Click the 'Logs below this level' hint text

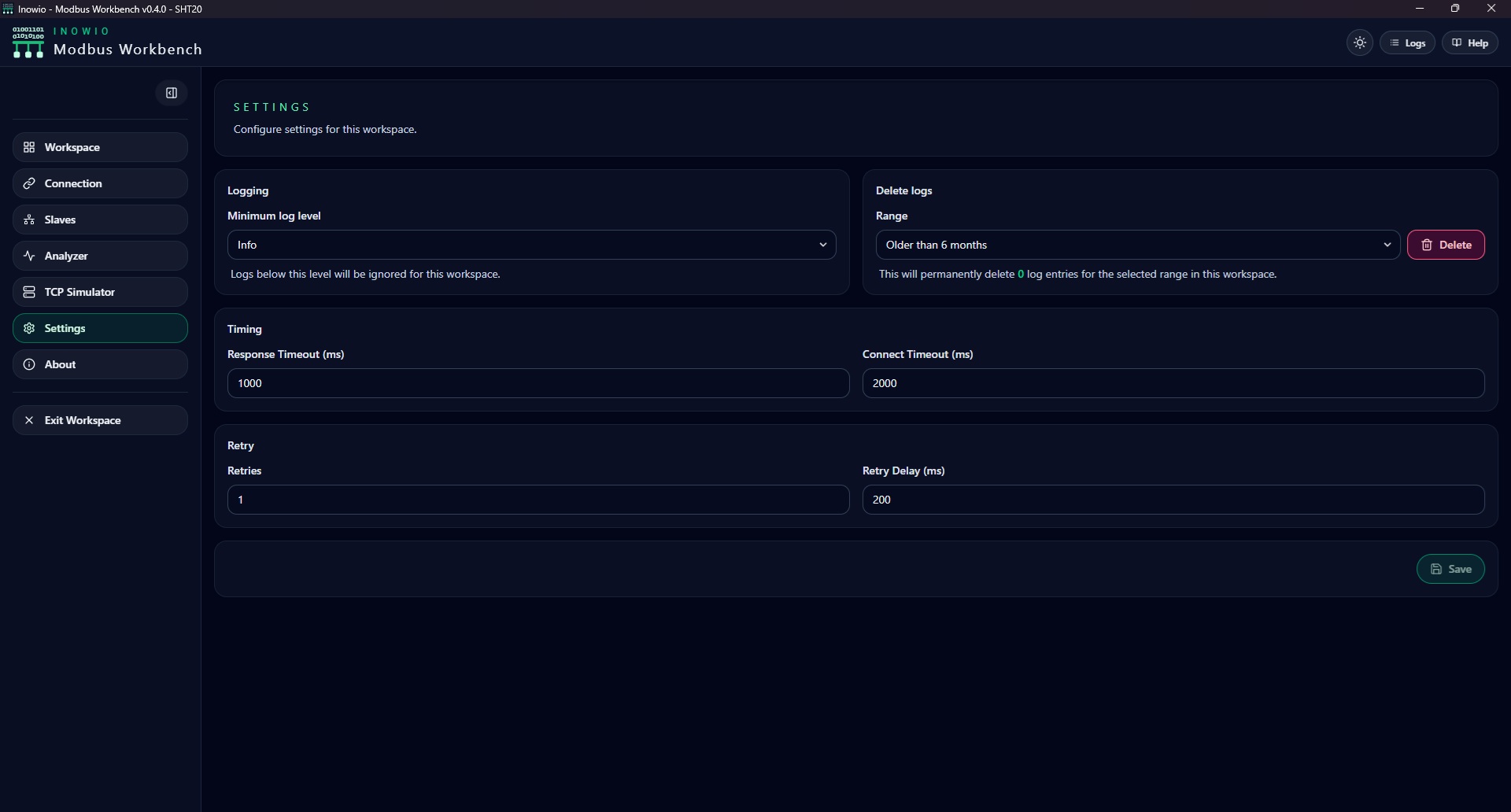365,274
